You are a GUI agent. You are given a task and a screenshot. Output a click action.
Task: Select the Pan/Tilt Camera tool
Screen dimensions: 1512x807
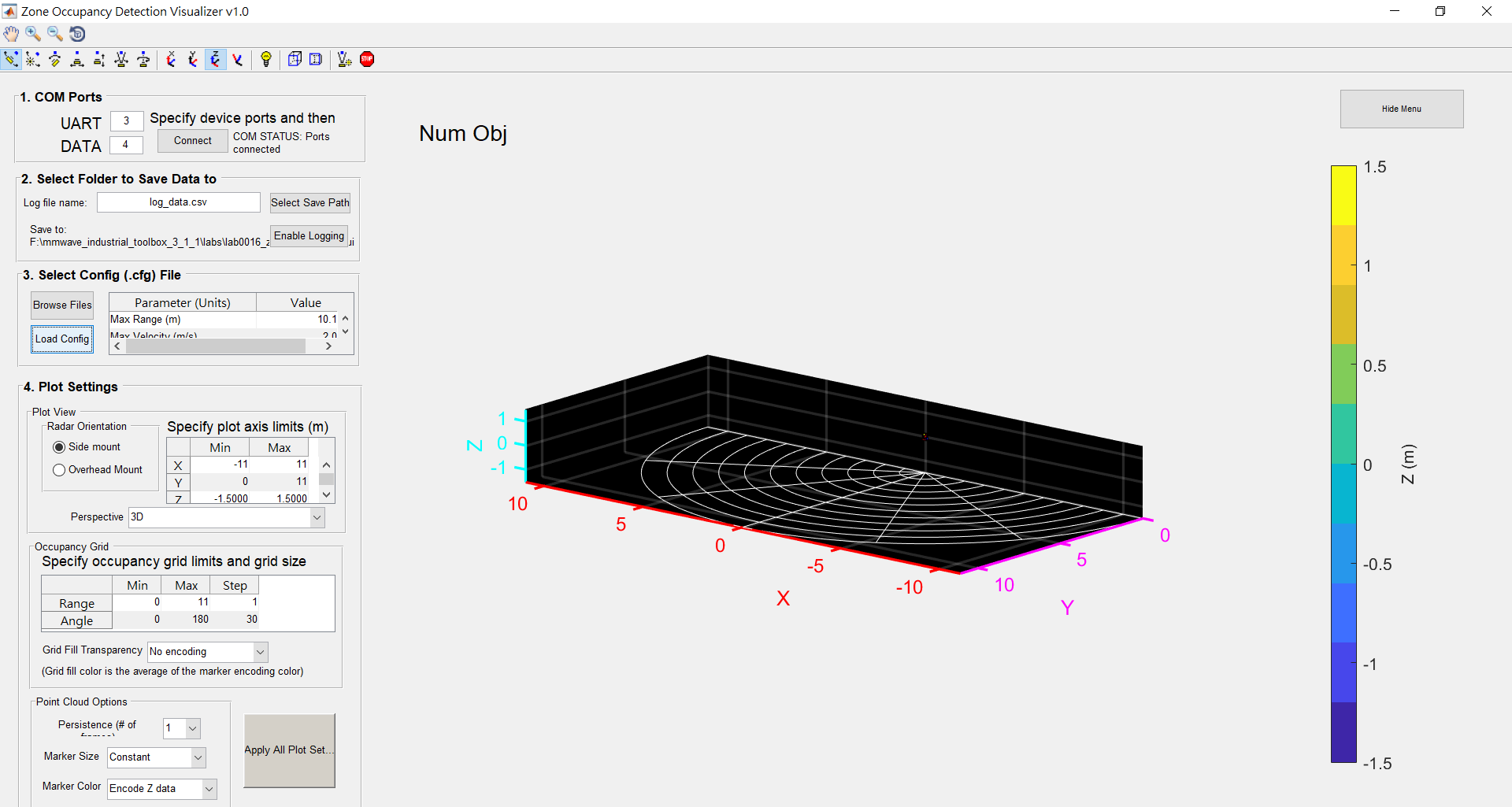click(55, 59)
